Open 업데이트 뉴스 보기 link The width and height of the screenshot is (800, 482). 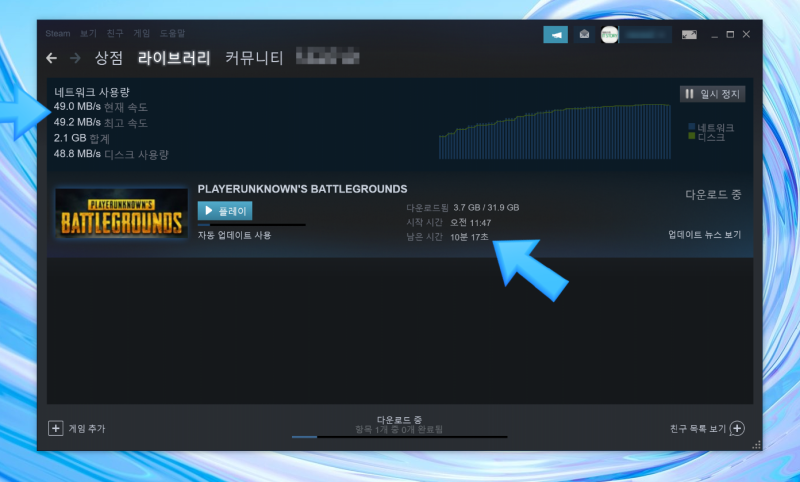705,235
